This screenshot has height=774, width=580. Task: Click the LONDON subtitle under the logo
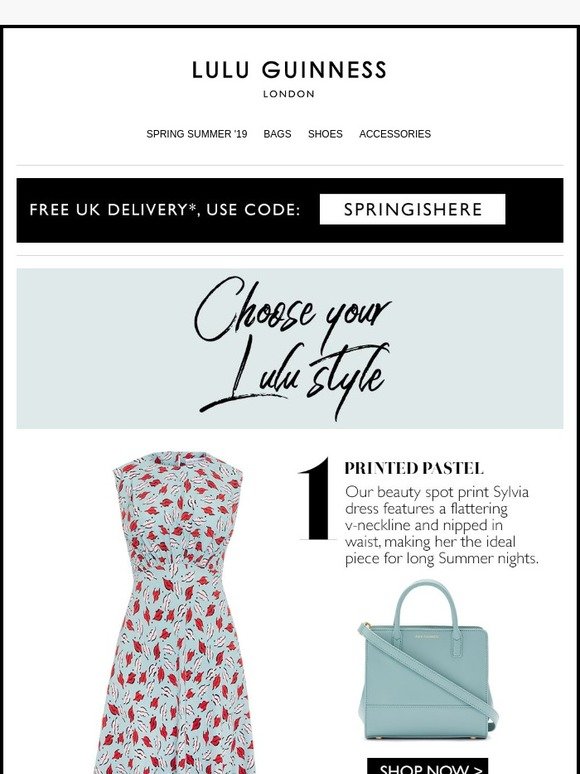289,94
